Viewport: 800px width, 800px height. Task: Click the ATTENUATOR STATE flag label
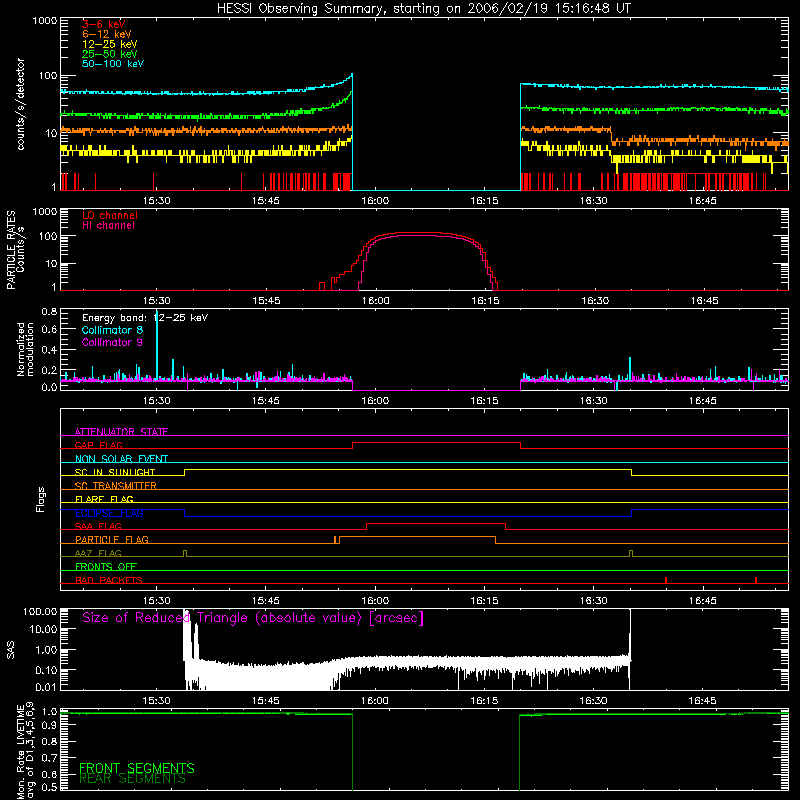pos(121,432)
